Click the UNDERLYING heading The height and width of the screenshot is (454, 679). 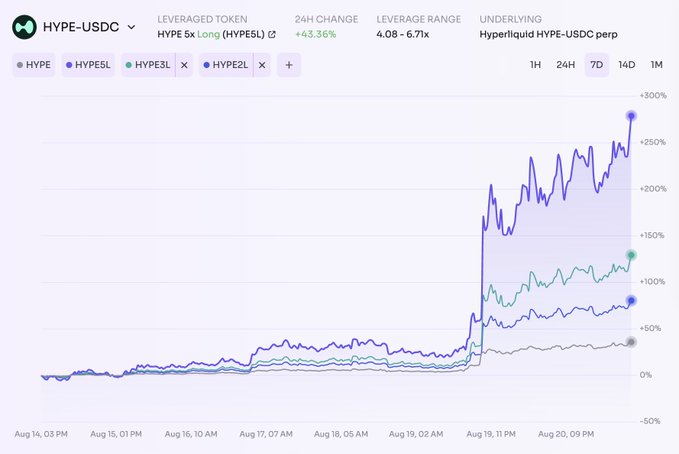coord(511,19)
